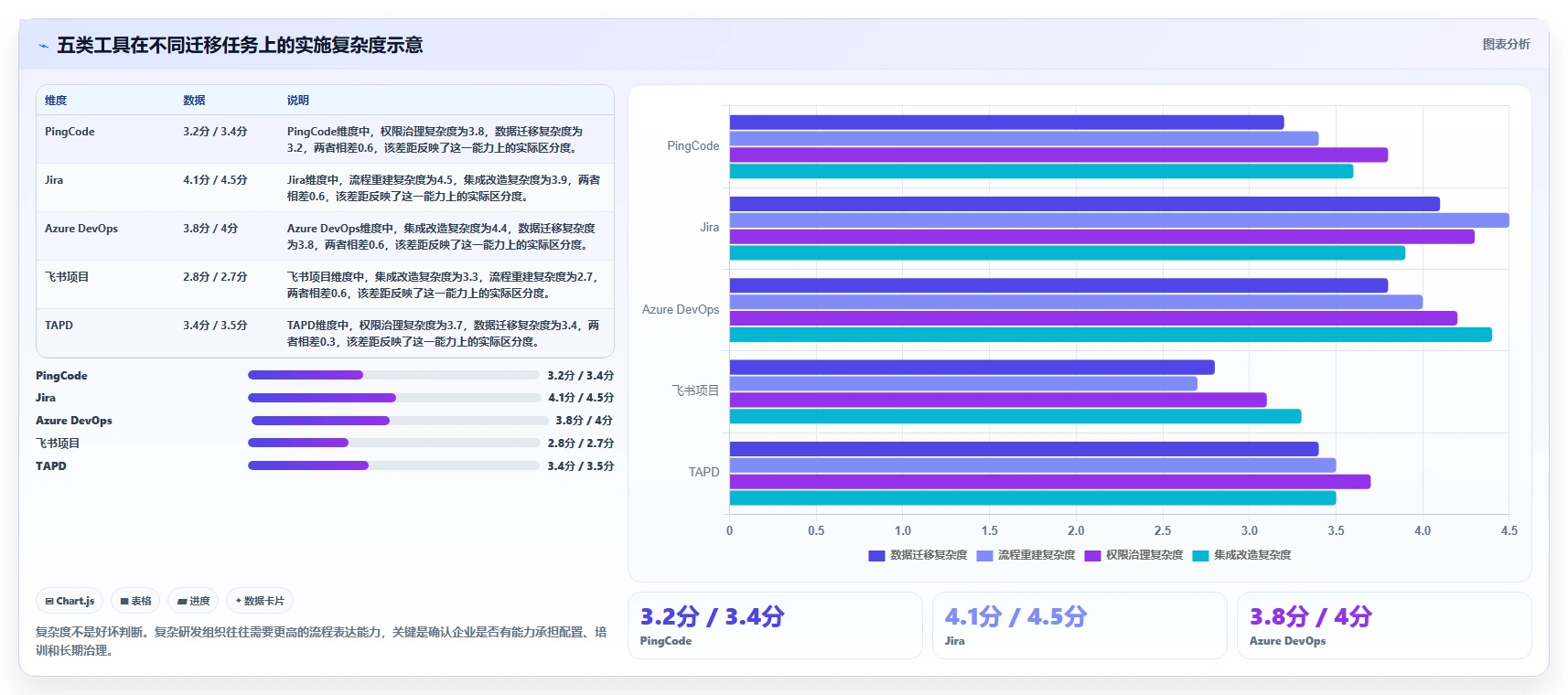This screenshot has height=695, width=1568.
Task: Click the Azure DevOps progress bar
Action: [400, 421]
